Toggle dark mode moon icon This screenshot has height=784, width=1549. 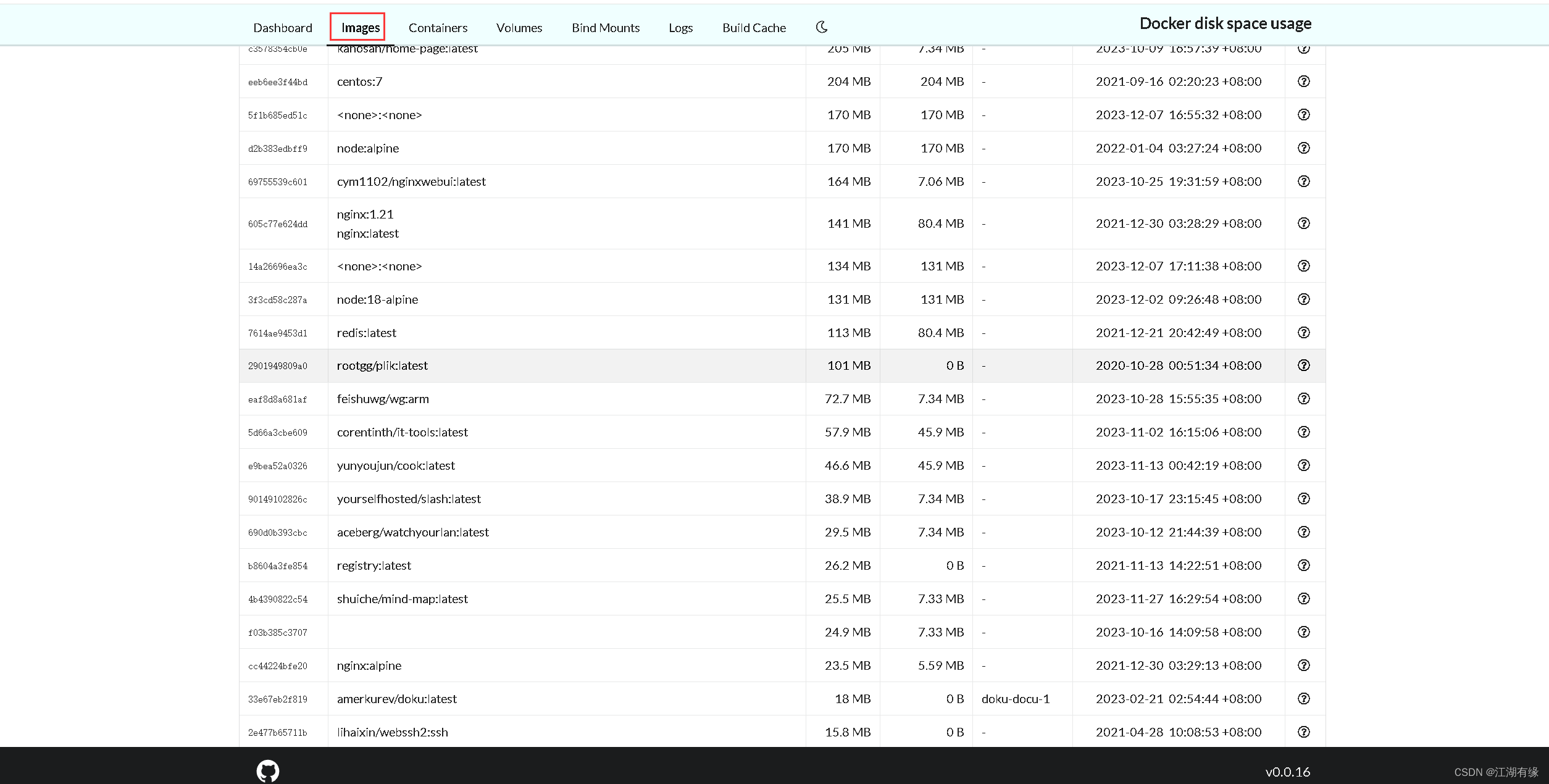[822, 27]
